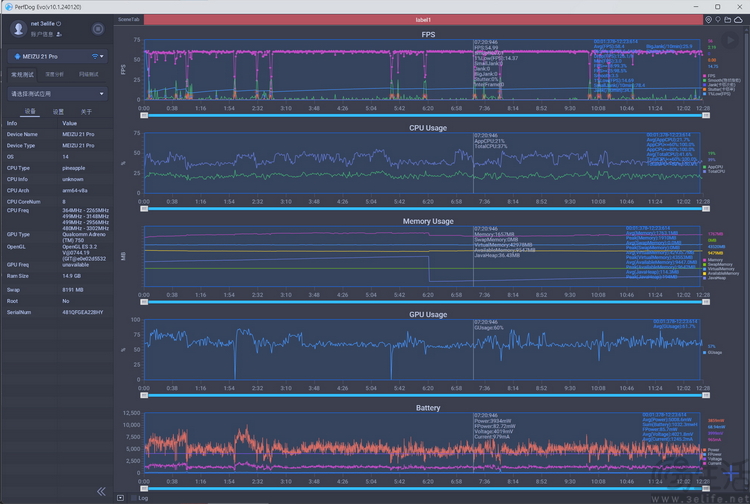Screen dimensions: 750x504
Task: Click the location pin target icon in top toolbar
Action: 708,20
